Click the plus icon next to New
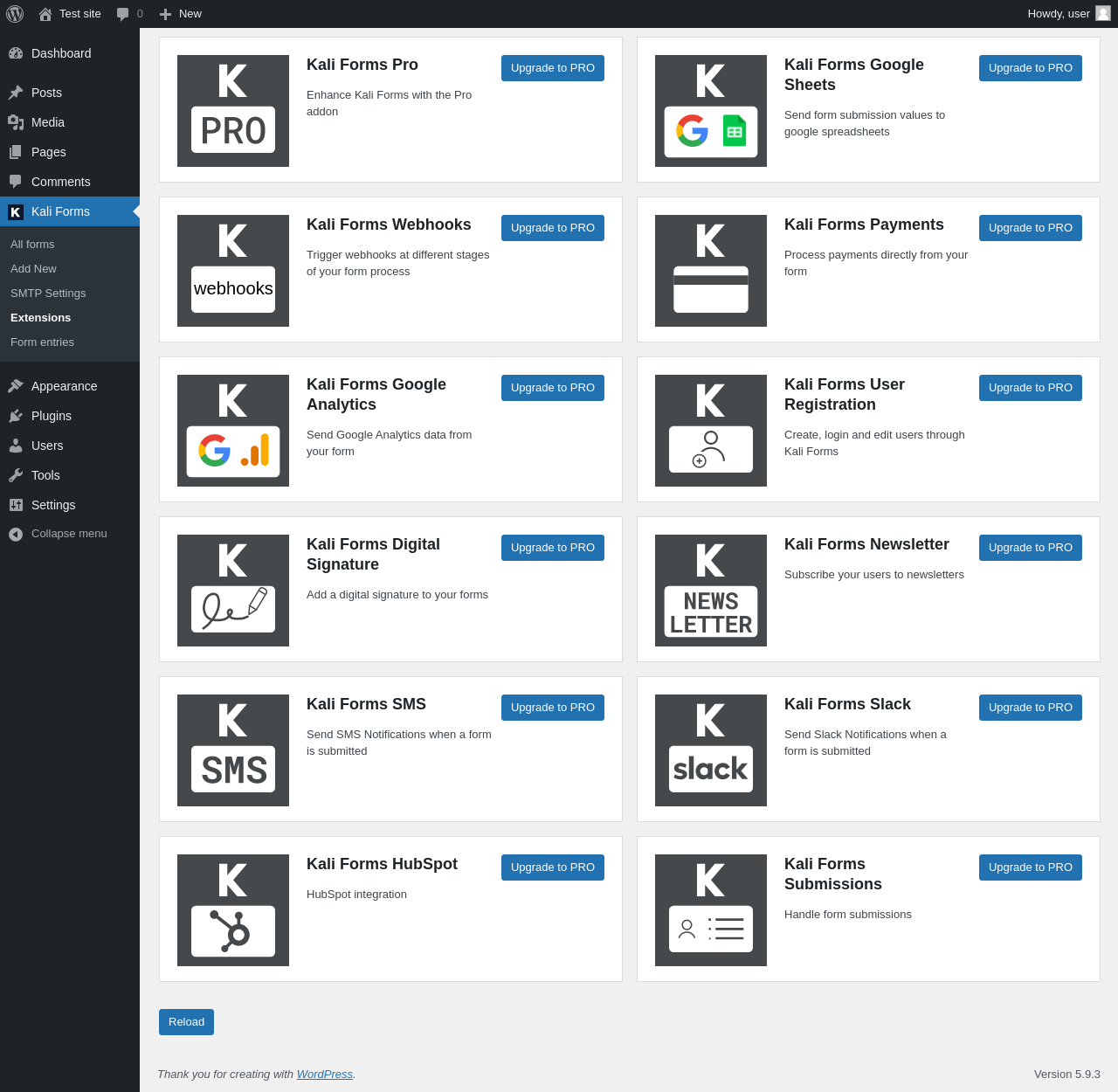1118x1092 pixels. (165, 14)
